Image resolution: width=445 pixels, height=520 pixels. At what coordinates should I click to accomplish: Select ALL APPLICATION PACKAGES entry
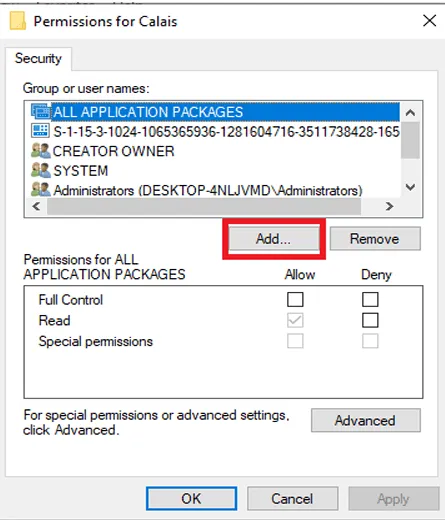click(215, 112)
